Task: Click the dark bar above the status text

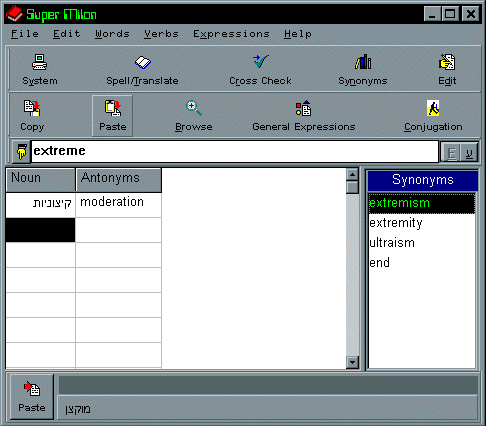Action: click(x=268, y=385)
